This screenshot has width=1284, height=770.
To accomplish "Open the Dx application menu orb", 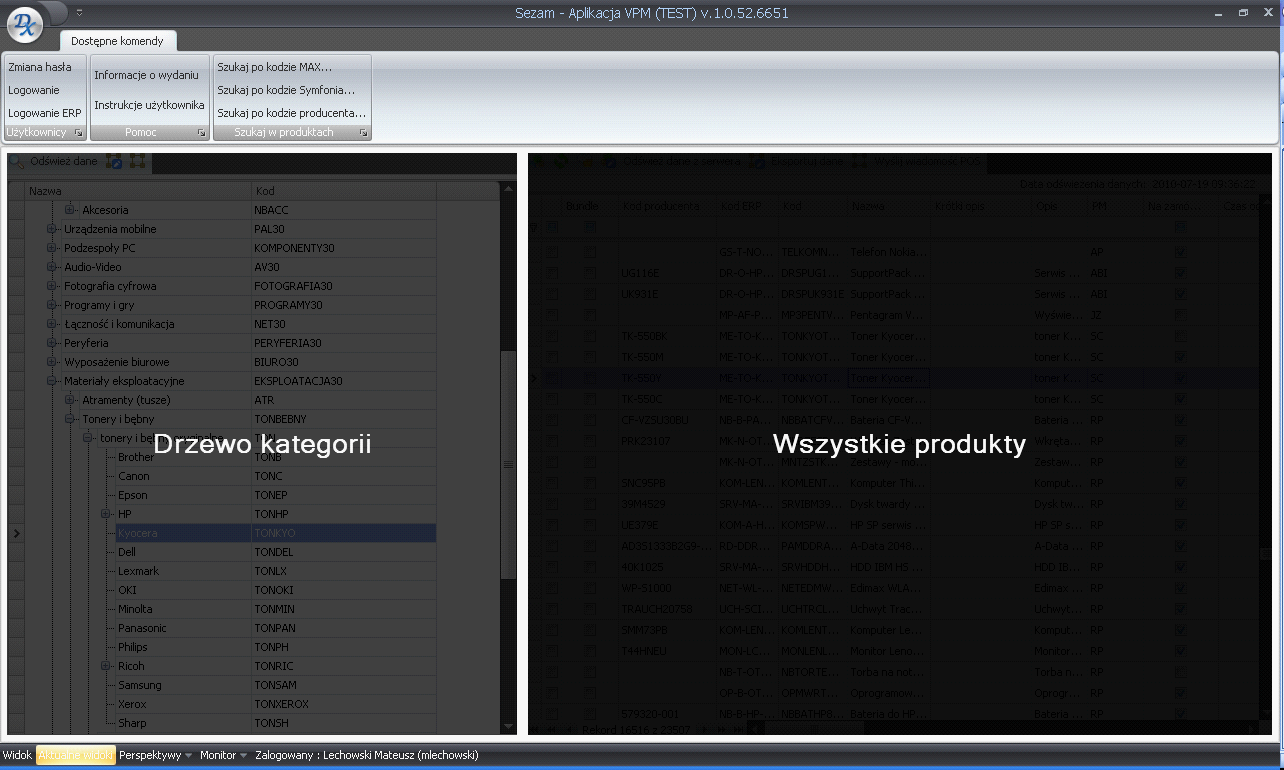I will pyautogui.click(x=25, y=23).
